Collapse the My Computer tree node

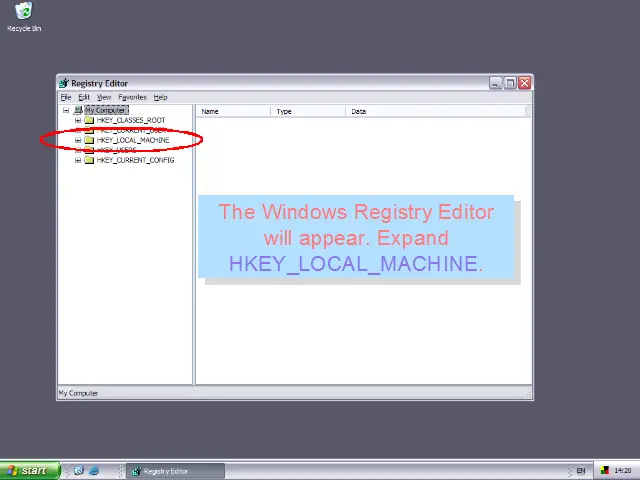(66, 110)
